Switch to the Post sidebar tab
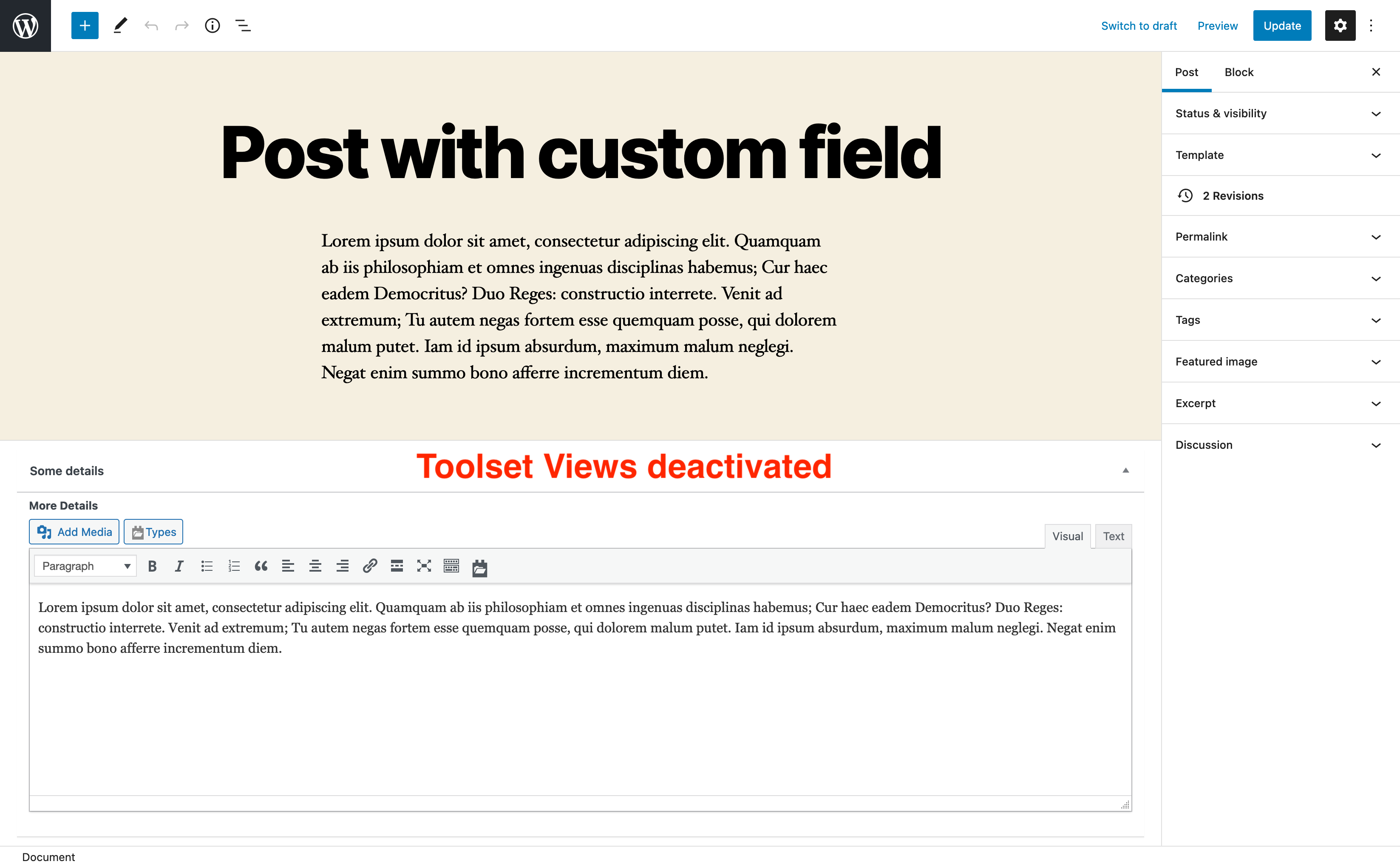The width and height of the screenshot is (1400, 867). (x=1186, y=72)
